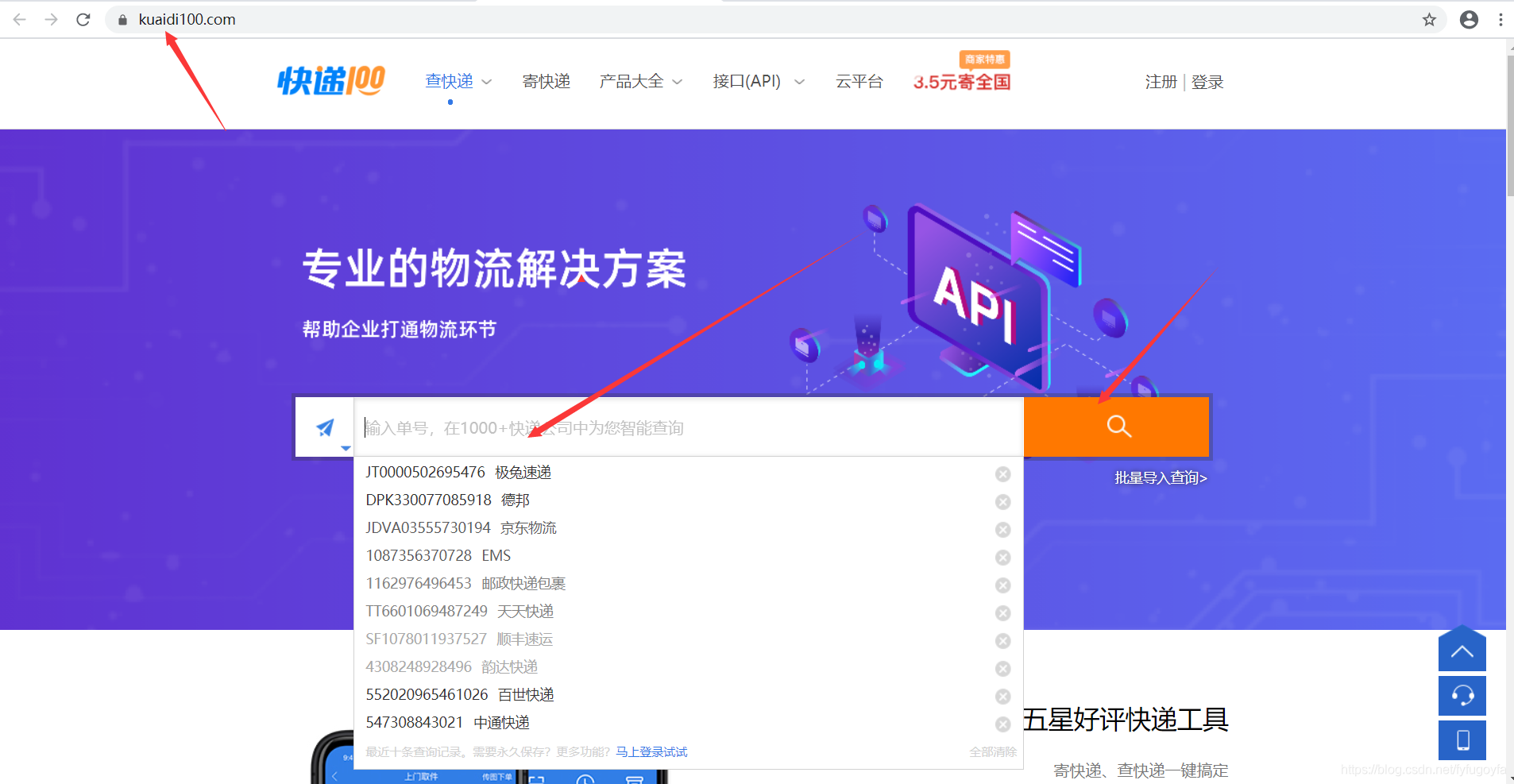1514x784 pixels.
Task: Delete the 1087356370728 EMS record
Action: pyautogui.click(x=1003, y=558)
